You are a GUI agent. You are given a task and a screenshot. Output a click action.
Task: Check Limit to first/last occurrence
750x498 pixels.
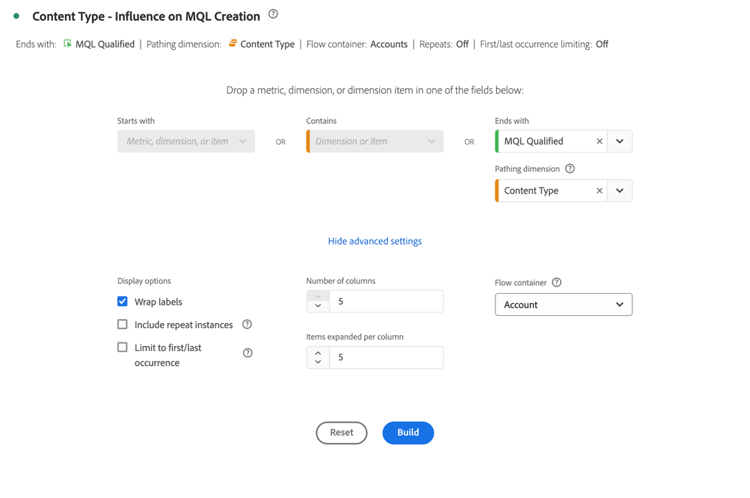point(123,347)
